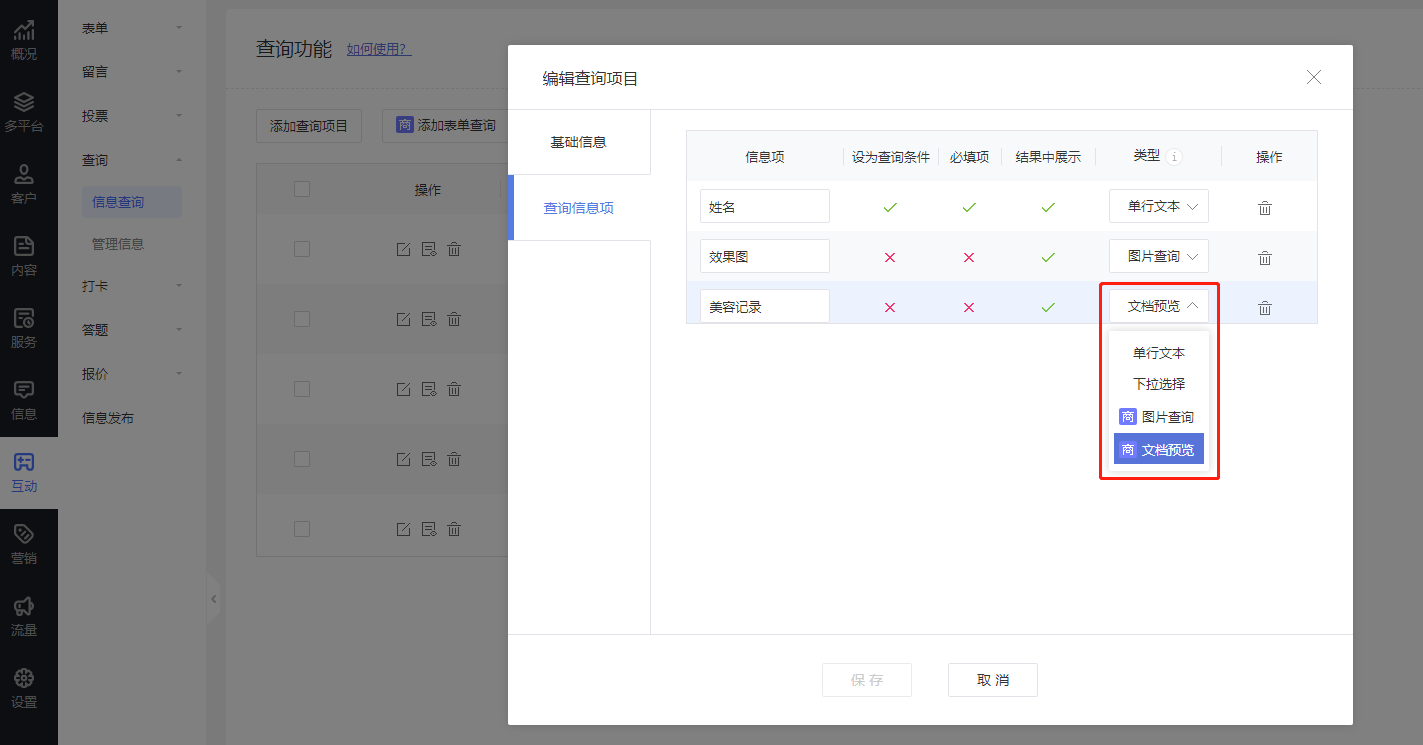Toggle 必填项 cross for 效果图 row

(x=968, y=257)
